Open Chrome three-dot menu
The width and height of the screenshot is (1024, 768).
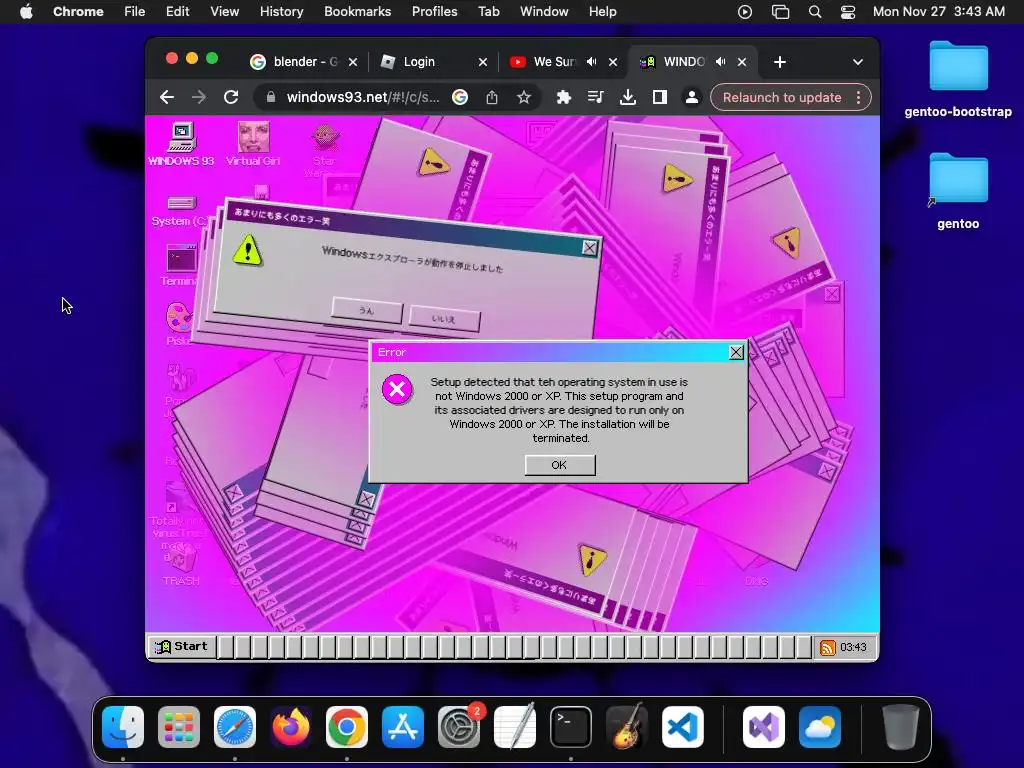(859, 97)
